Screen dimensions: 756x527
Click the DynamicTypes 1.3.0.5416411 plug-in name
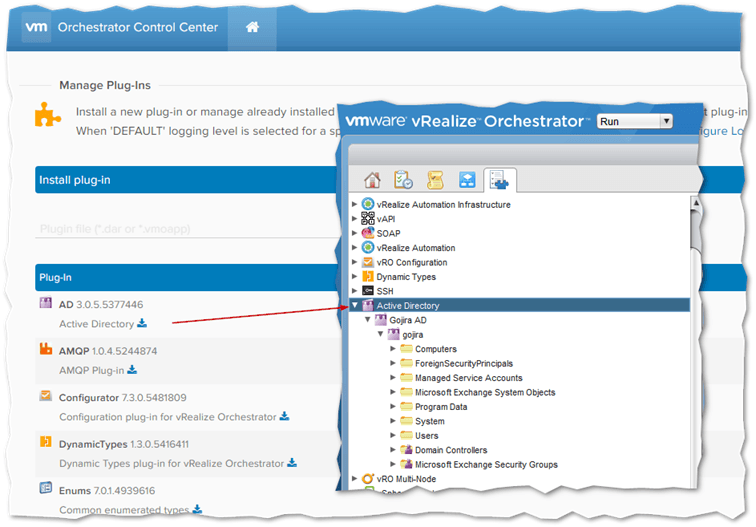pyautogui.click(x=124, y=444)
